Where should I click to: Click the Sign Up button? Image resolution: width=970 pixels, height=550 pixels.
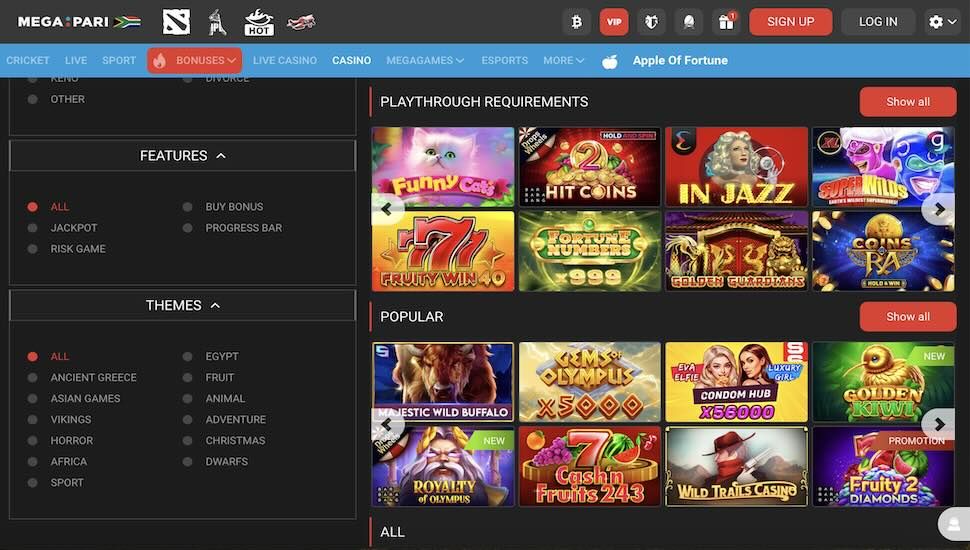click(x=791, y=22)
